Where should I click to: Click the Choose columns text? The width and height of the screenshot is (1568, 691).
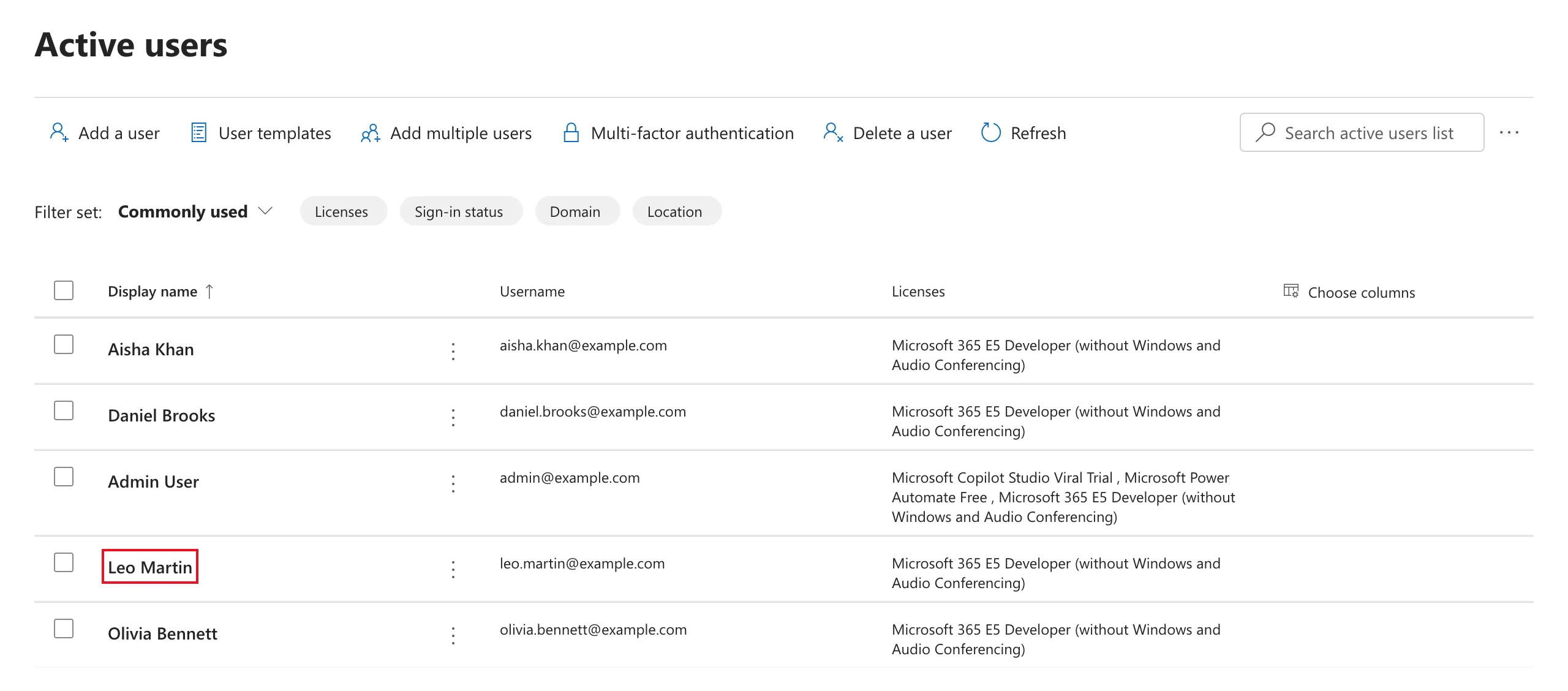pyautogui.click(x=1362, y=293)
